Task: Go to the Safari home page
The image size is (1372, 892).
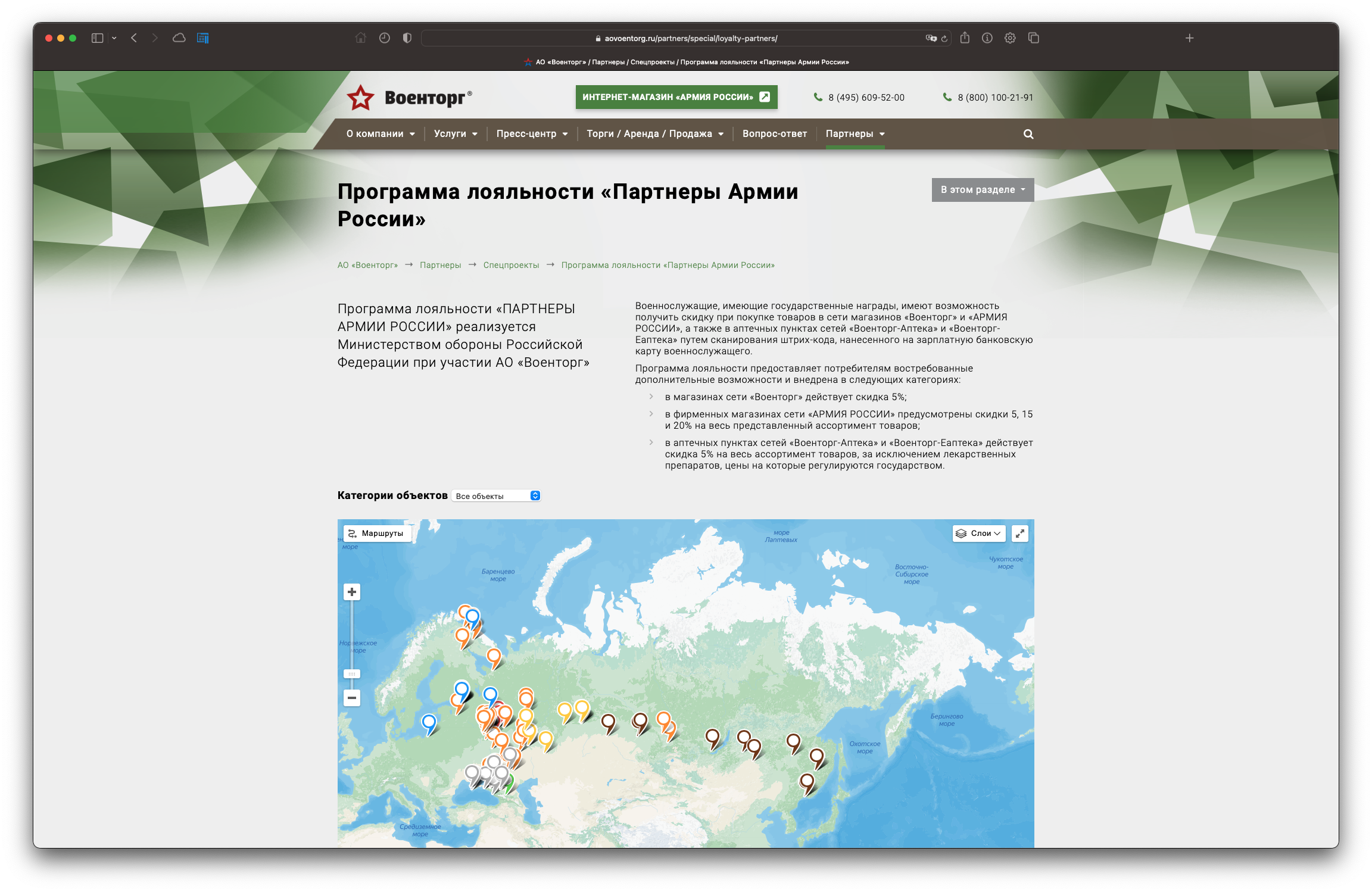Action: click(360, 38)
